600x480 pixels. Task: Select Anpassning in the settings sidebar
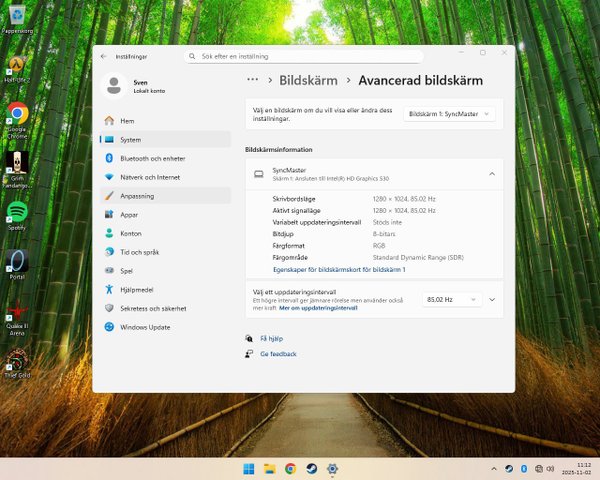point(137,196)
